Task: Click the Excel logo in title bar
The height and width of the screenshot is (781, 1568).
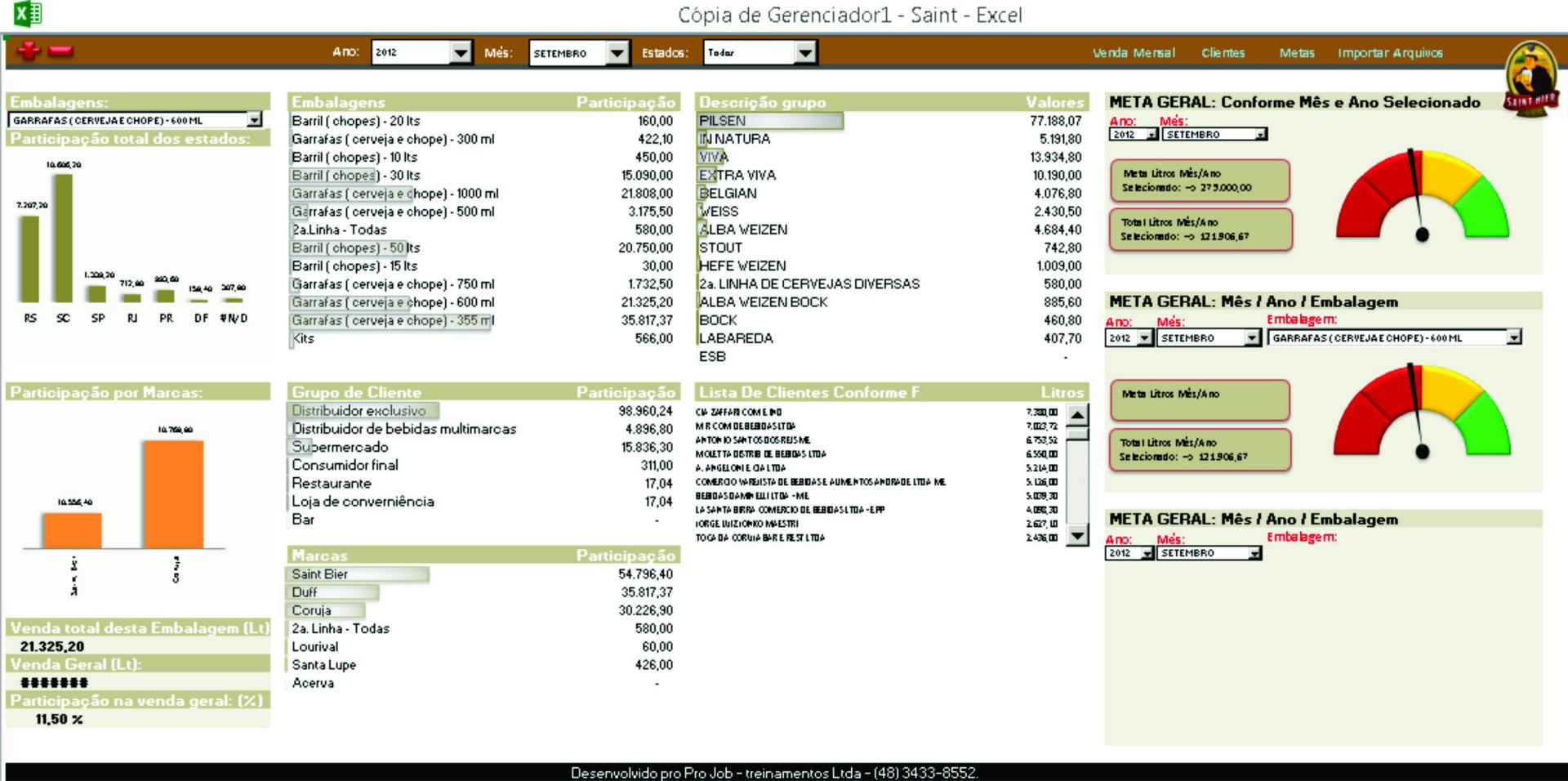Action: click(28, 14)
